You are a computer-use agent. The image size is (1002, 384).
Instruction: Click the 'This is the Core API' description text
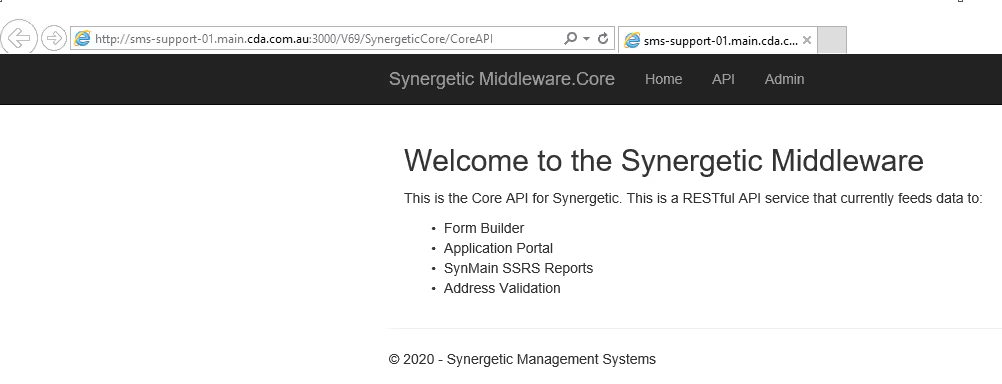(x=693, y=198)
